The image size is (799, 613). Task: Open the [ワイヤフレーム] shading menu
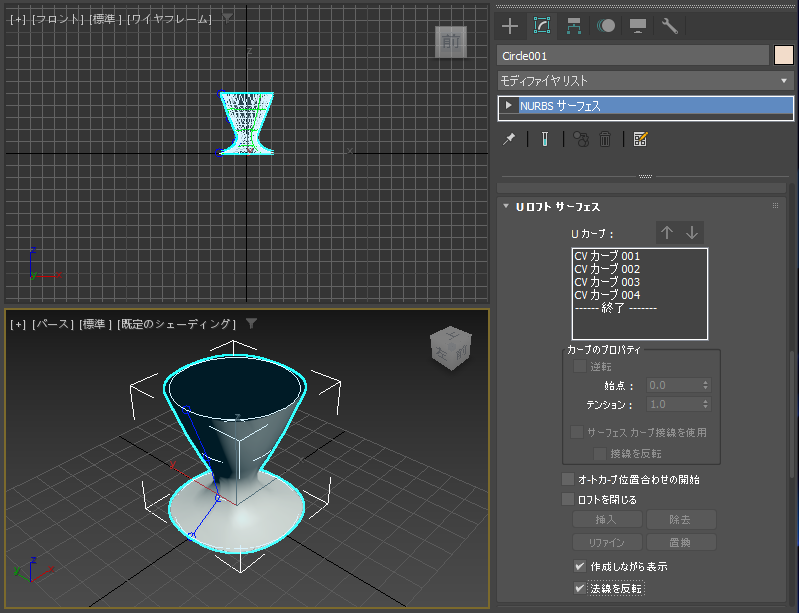pos(169,19)
